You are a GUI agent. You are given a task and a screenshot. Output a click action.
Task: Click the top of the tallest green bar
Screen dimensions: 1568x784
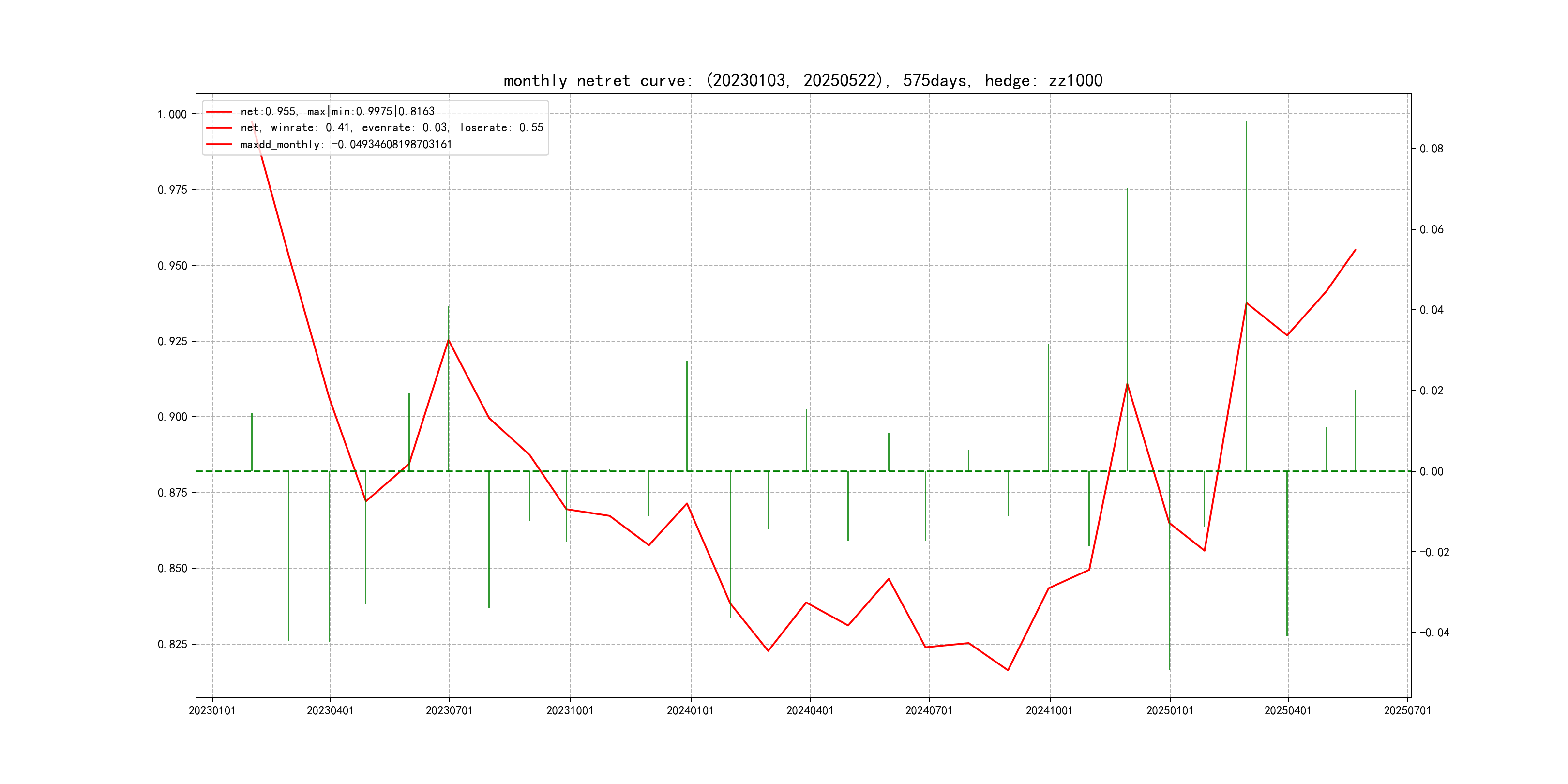1246,122
